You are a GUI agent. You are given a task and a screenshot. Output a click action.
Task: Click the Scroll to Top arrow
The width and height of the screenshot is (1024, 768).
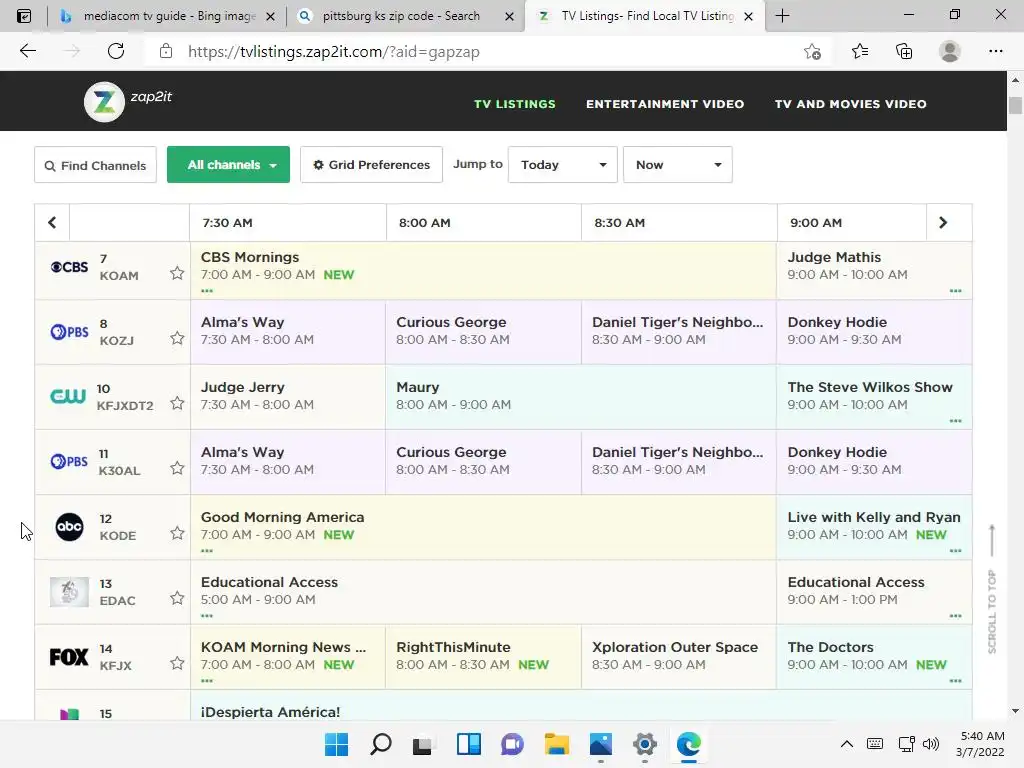(x=992, y=541)
